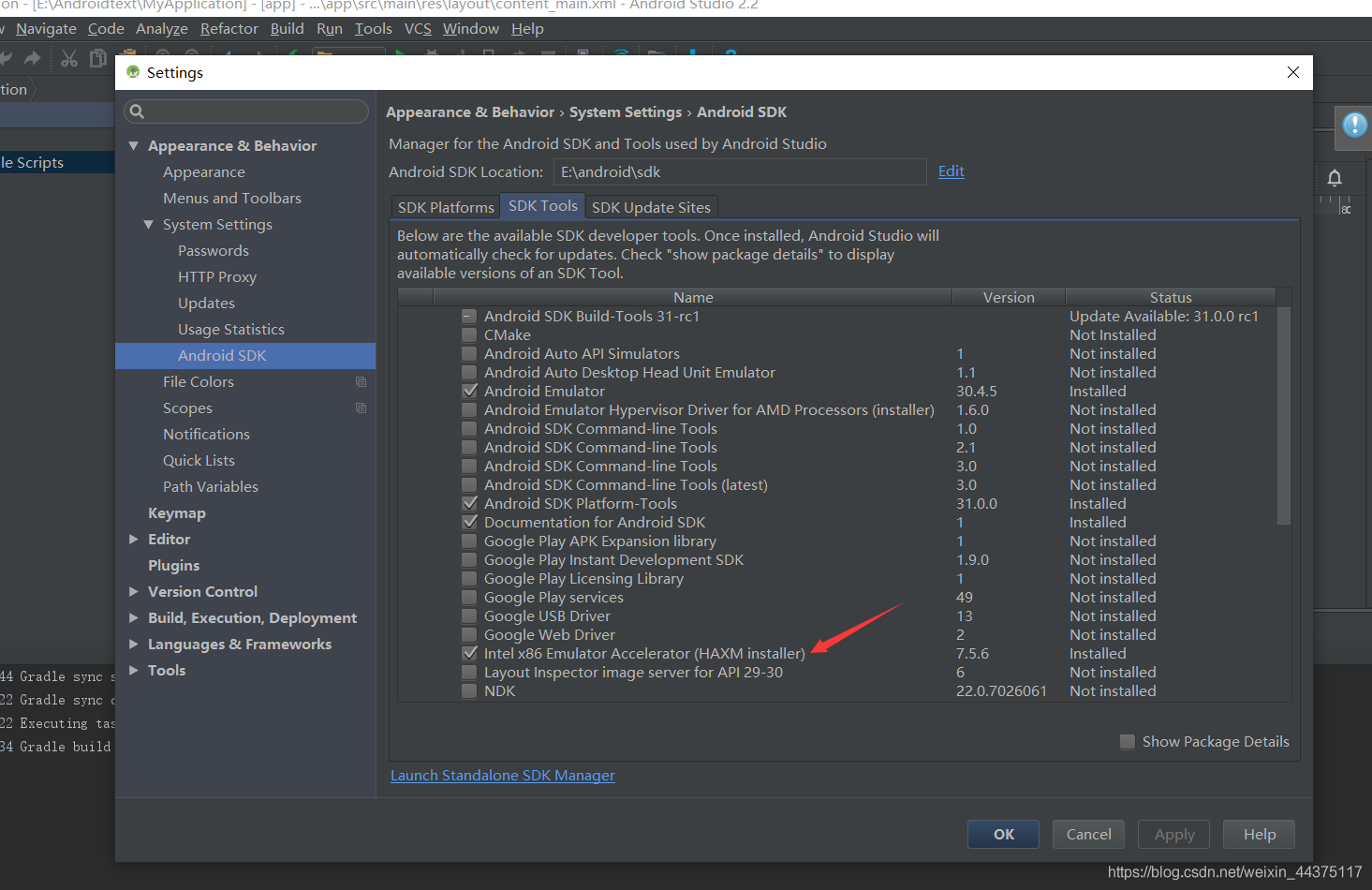The width and height of the screenshot is (1372, 890).
Task: Open Quick Lists settings
Action: (199, 461)
